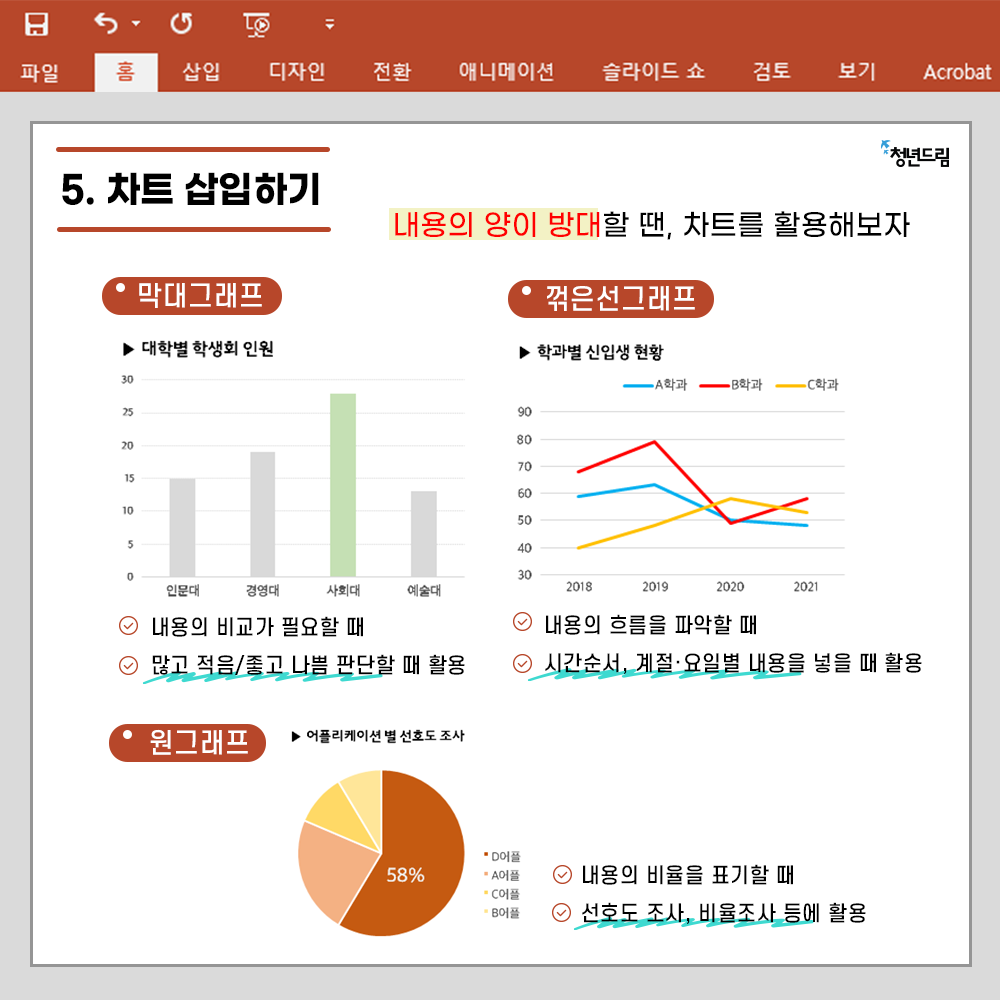Click the Undo arrow icon

[x=106, y=23]
